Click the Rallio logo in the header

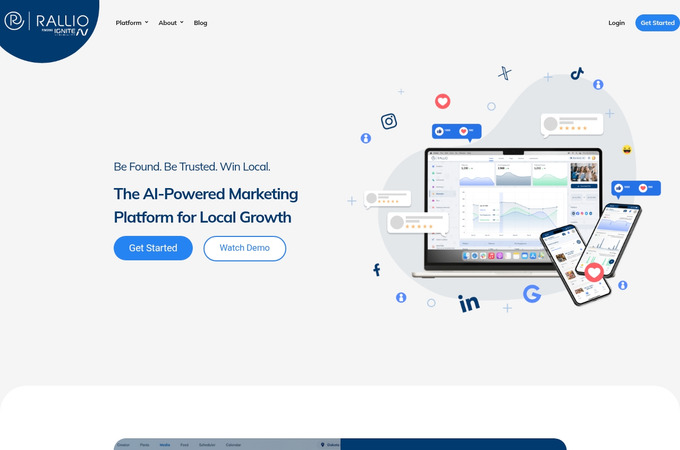coord(46,23)
